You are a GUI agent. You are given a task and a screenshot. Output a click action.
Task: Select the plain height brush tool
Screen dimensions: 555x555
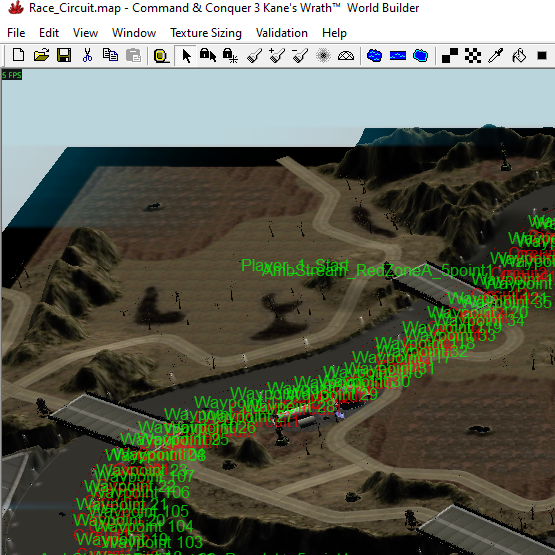coord(254,56)
